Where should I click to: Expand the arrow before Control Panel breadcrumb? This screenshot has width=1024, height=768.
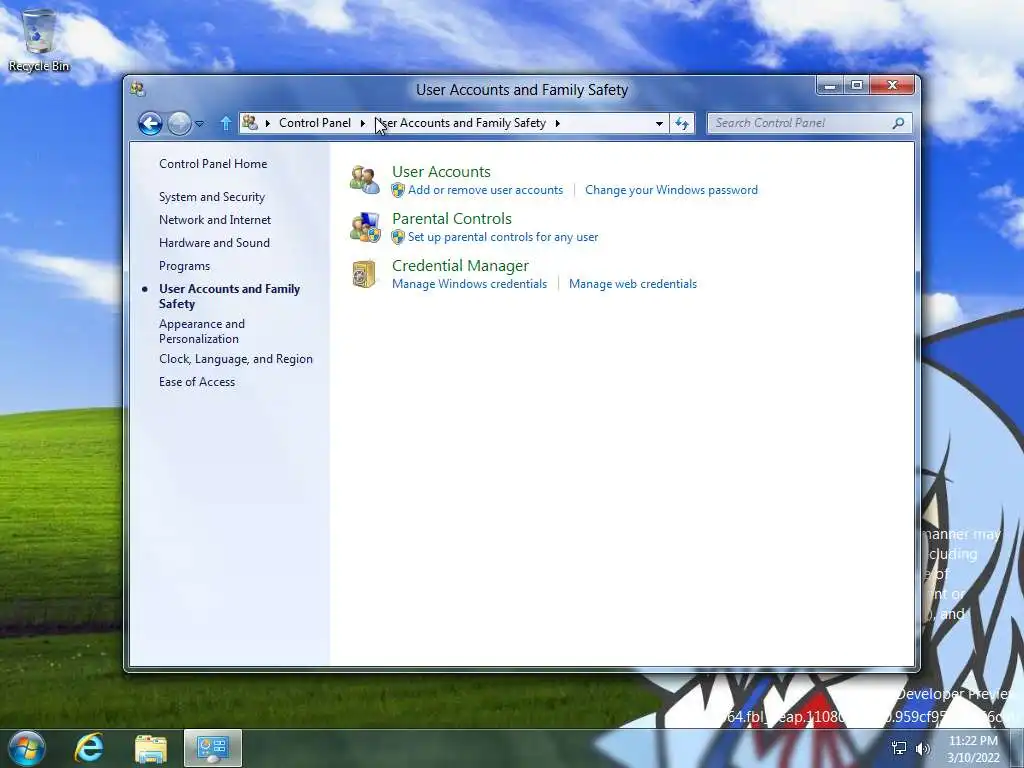coord(268,123)
